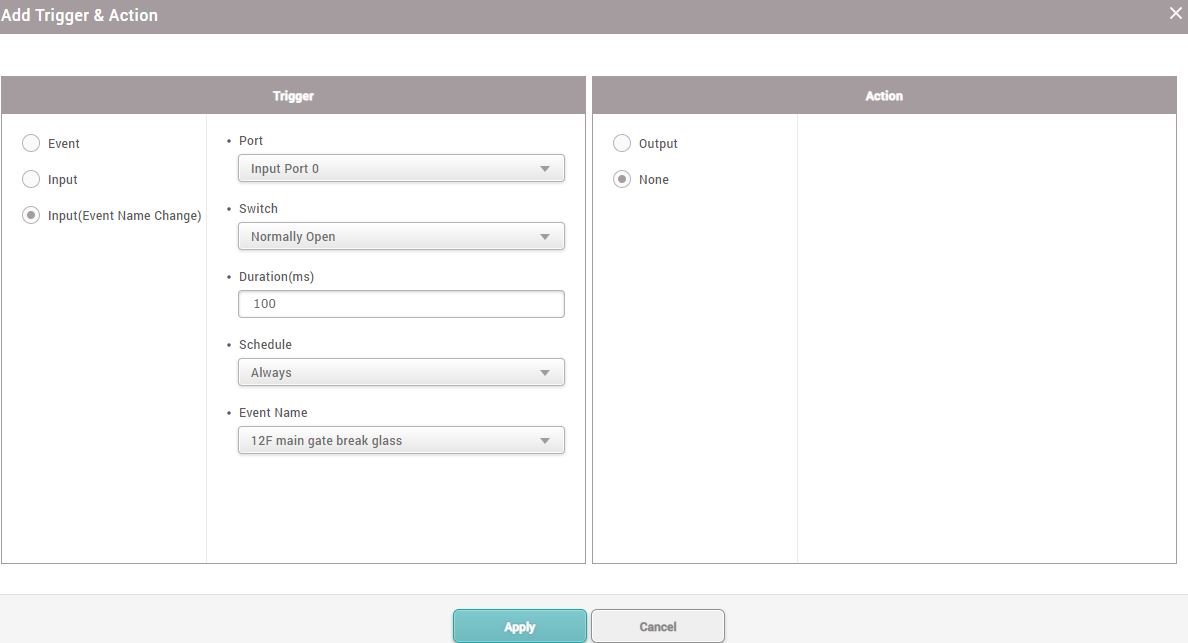Click the Trigger panel header
Image resolution: width=1188 pixels, height=643 pixels.
tap(293, 96)
